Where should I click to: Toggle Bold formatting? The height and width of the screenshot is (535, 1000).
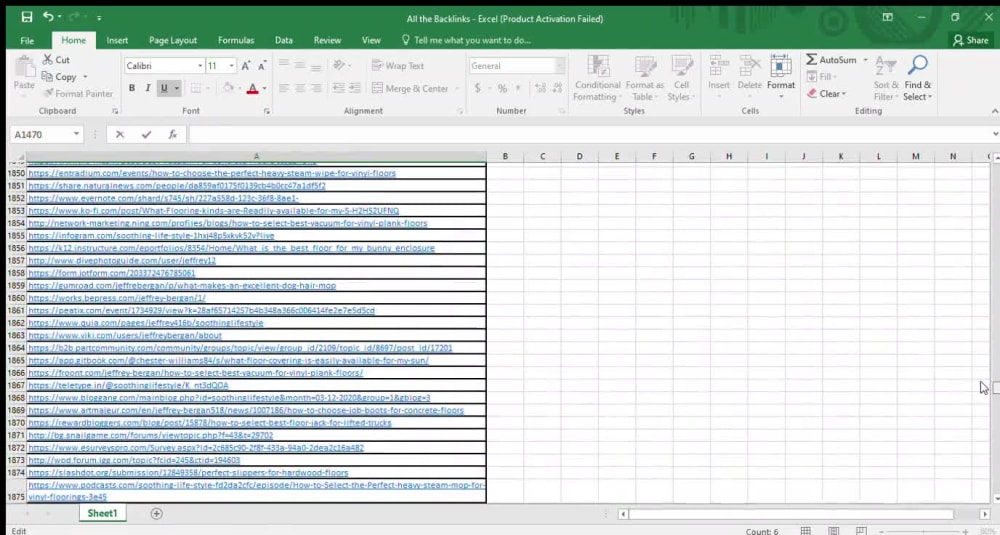[132, 88]
